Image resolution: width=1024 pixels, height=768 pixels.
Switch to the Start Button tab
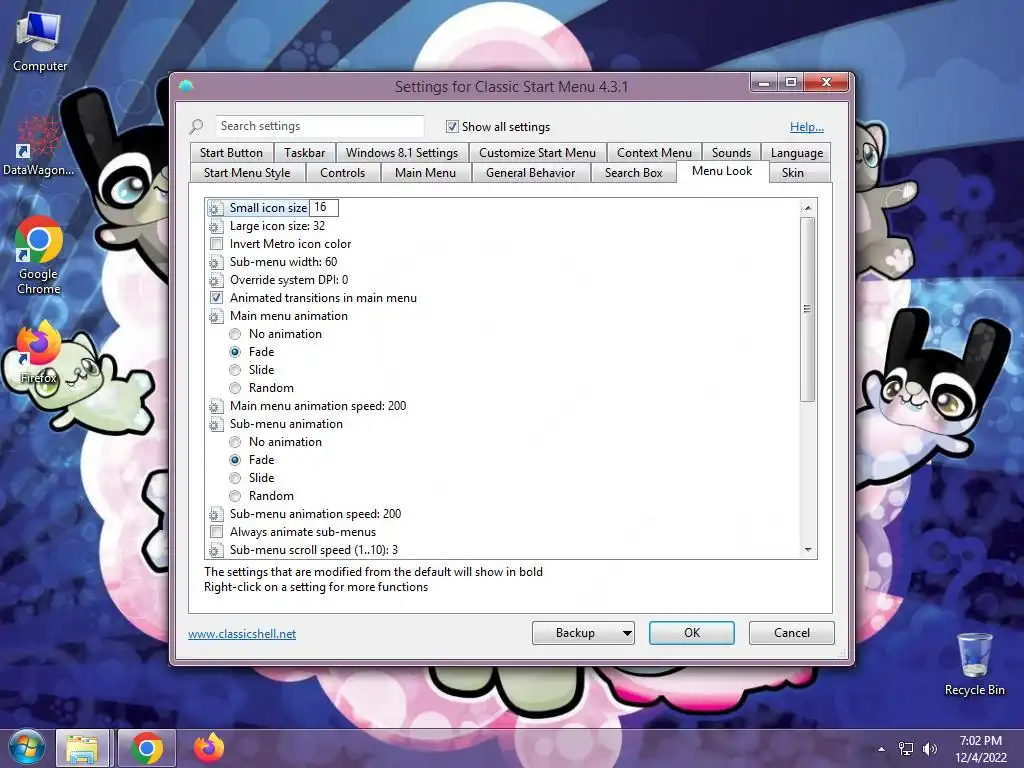coord(231,153)
